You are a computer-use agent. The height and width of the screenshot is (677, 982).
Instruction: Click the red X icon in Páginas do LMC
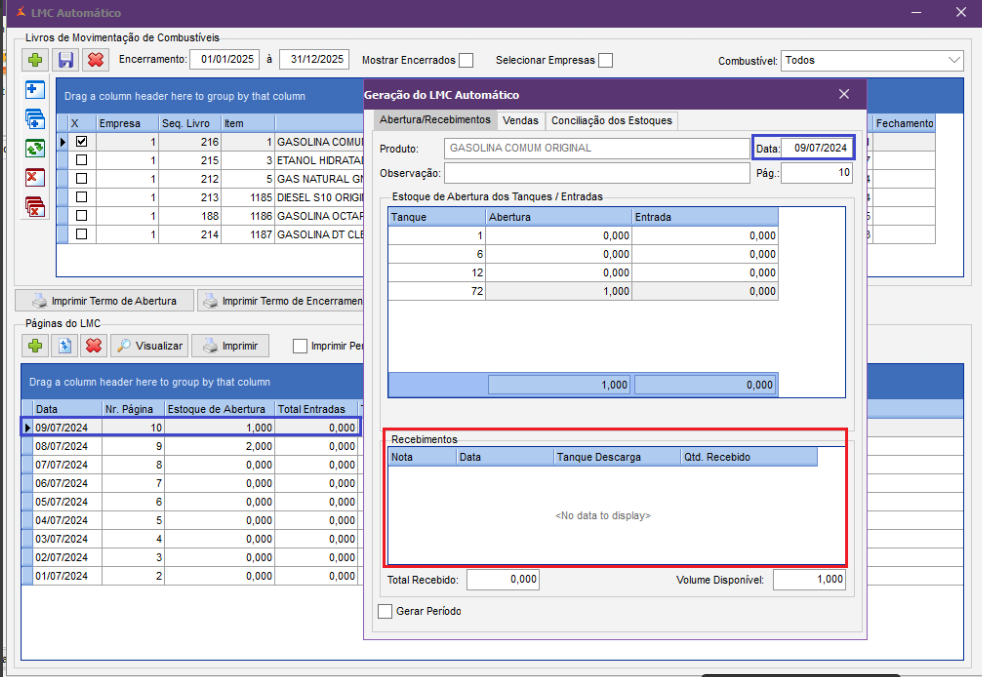[x=93, y=346]
